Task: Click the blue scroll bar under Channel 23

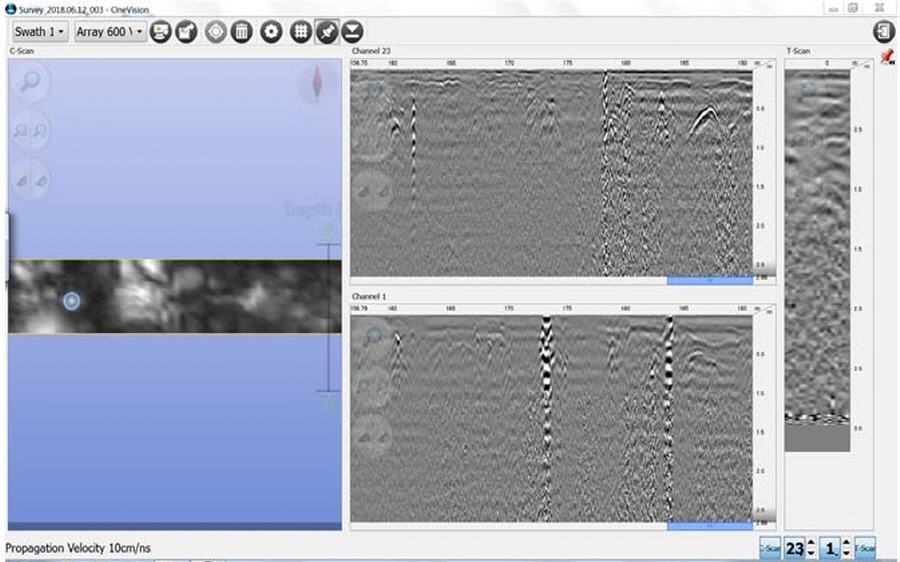Action: (x=709, y=281)
